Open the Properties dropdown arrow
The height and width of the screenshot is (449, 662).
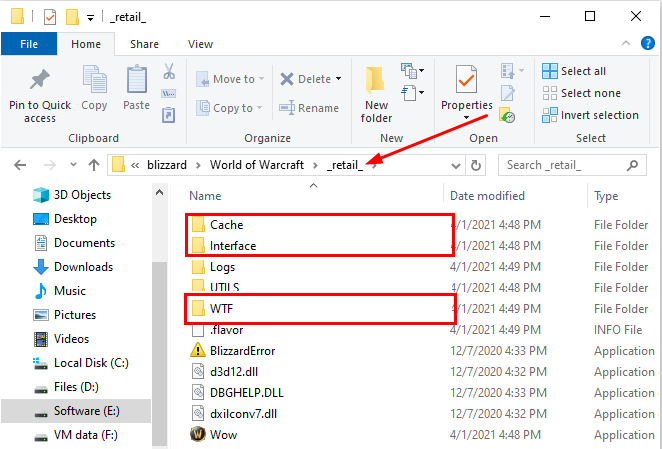coord(467,118)
